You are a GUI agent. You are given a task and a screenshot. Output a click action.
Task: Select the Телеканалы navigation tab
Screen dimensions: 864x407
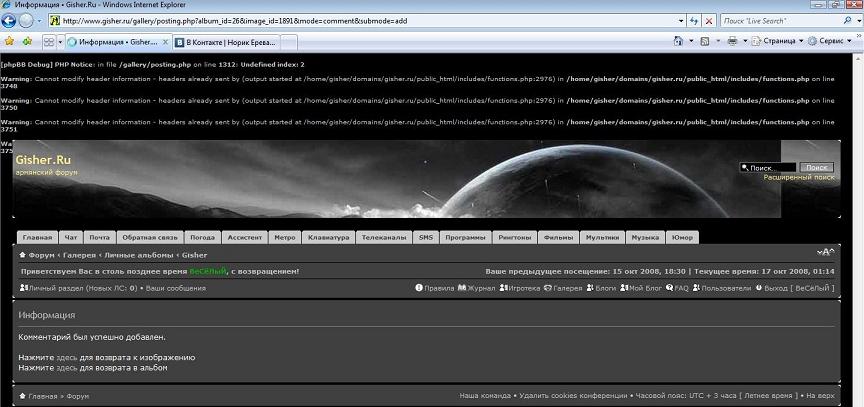coord(384,238)
